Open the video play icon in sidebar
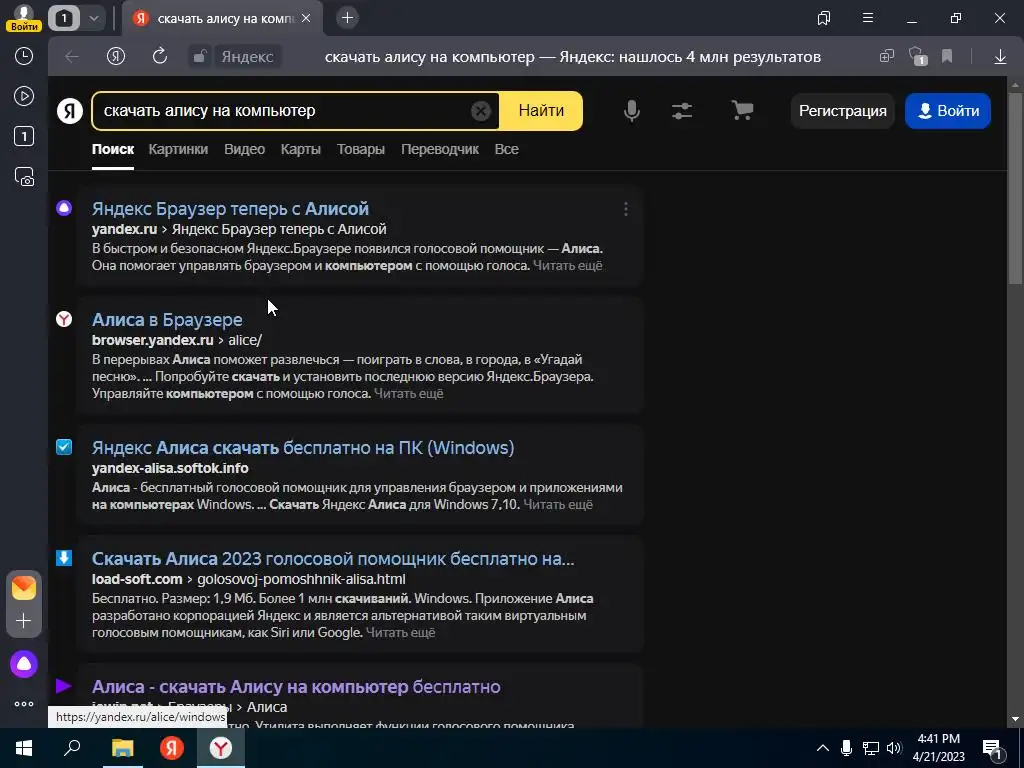The height and width of the screenshot is (768, 1024). [24, 96]
